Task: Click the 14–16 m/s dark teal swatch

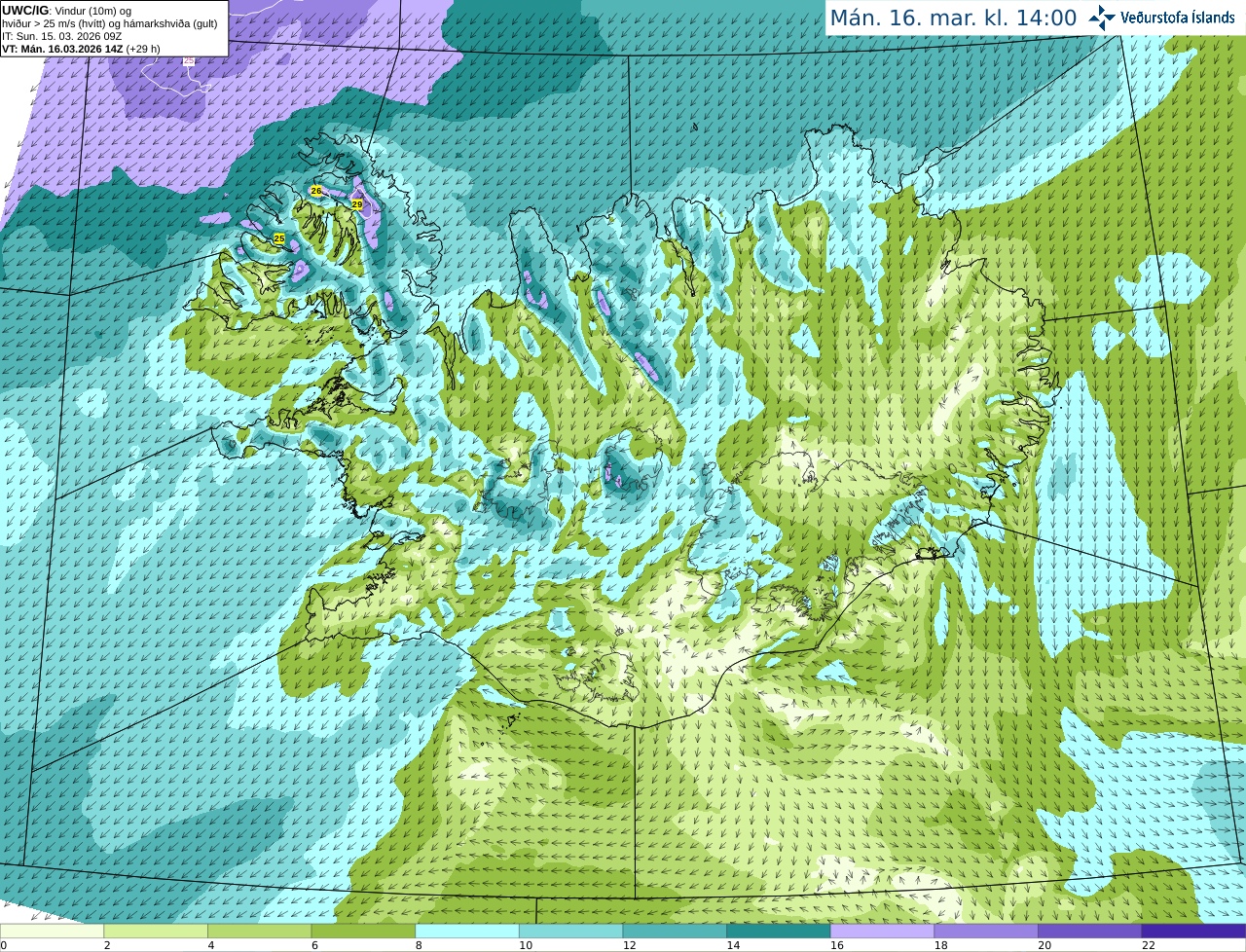Action: point(779,931)
